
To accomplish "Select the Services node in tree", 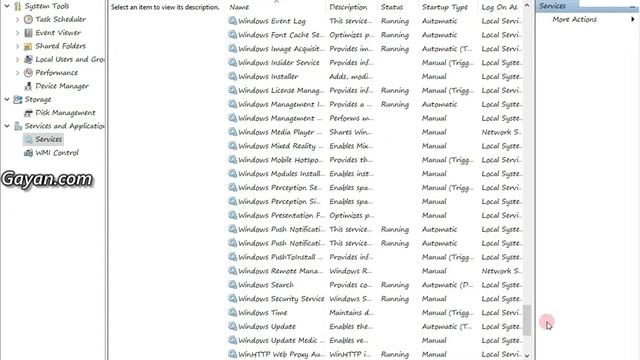I will click(49, 140).
